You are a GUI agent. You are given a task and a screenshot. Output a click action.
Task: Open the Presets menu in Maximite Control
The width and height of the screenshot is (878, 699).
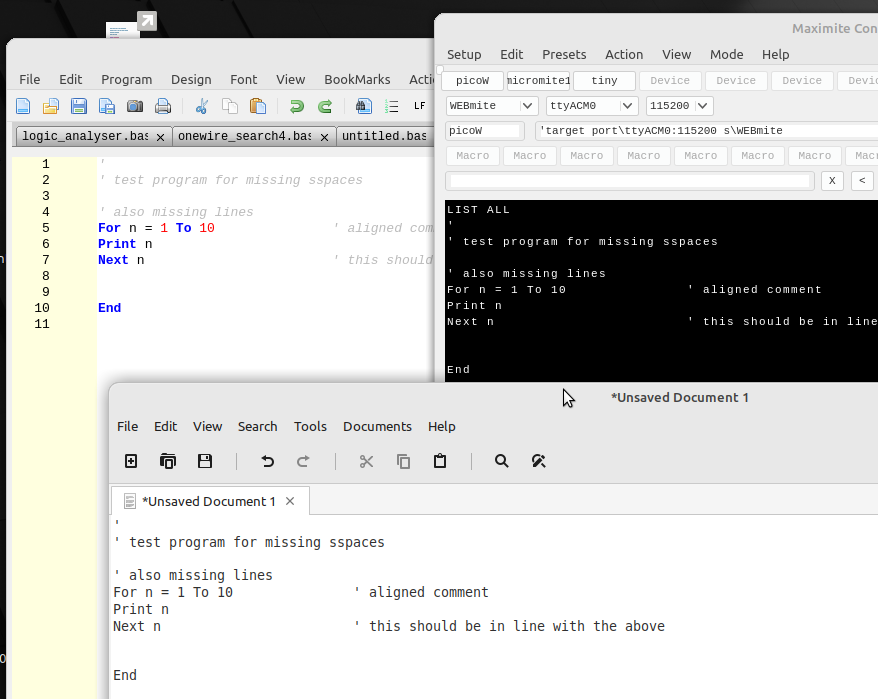click(x=564, y=54)
